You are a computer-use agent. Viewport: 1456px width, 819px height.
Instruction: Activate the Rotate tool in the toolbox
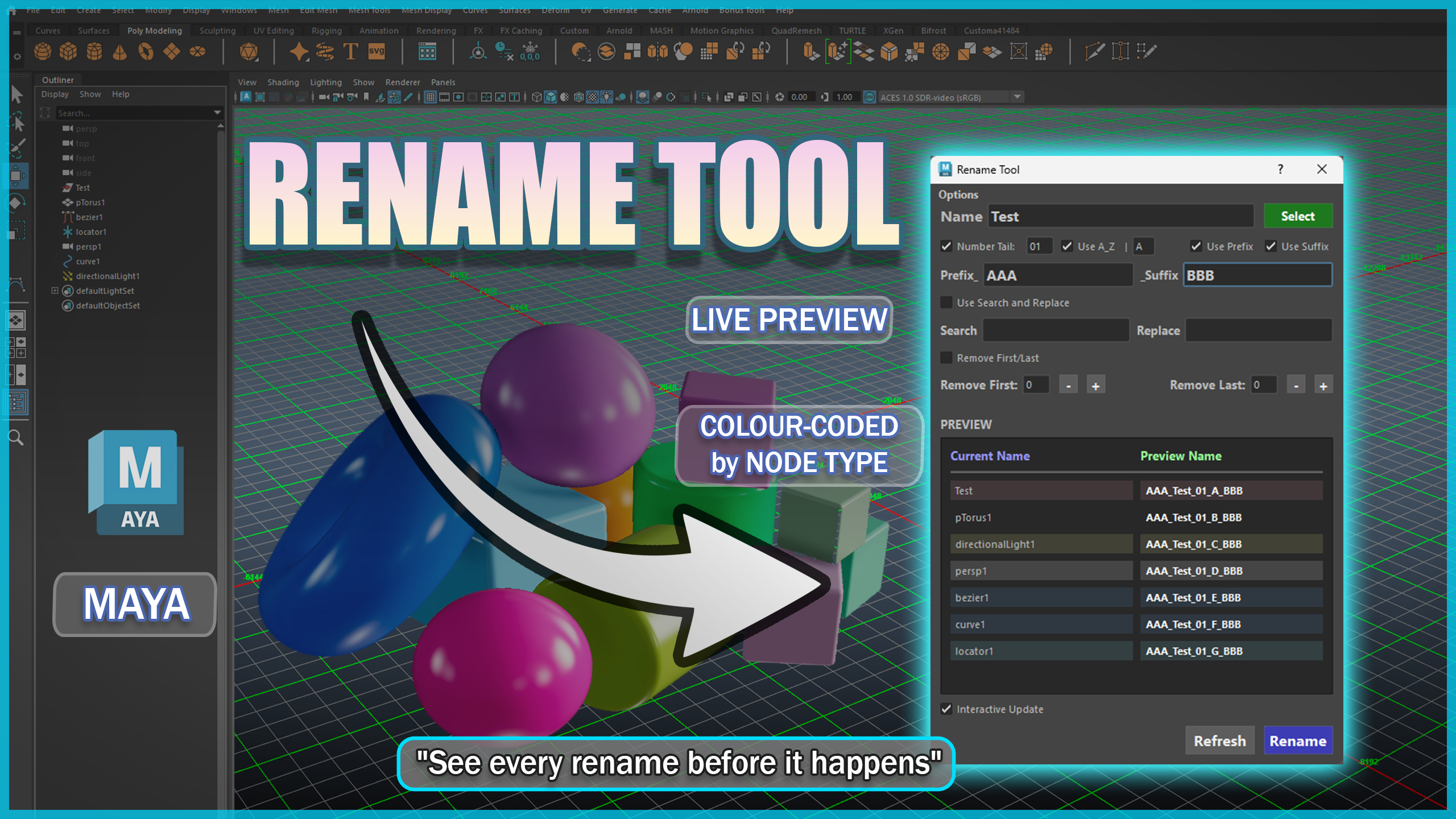point(16,203)
